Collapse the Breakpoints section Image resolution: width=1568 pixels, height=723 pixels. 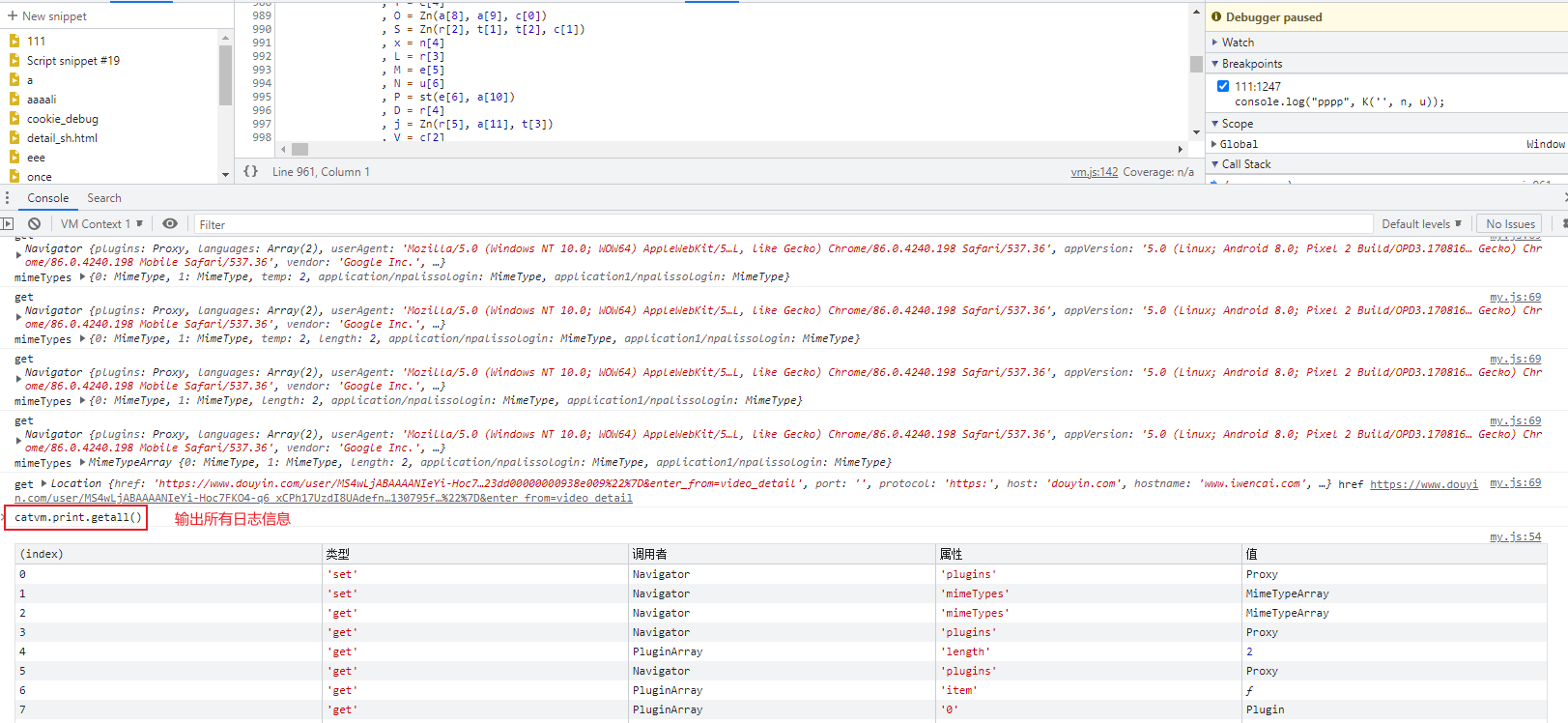[x=1215, y=64]
